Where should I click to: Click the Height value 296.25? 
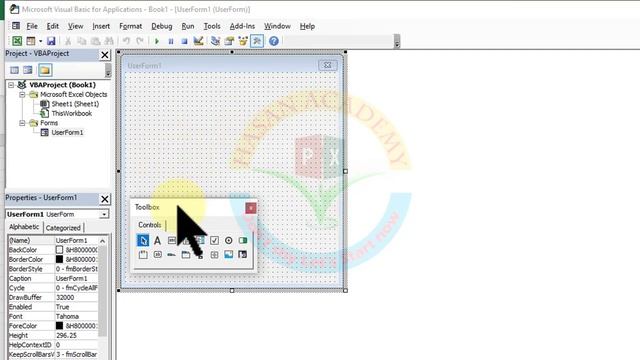pos(77,336)
